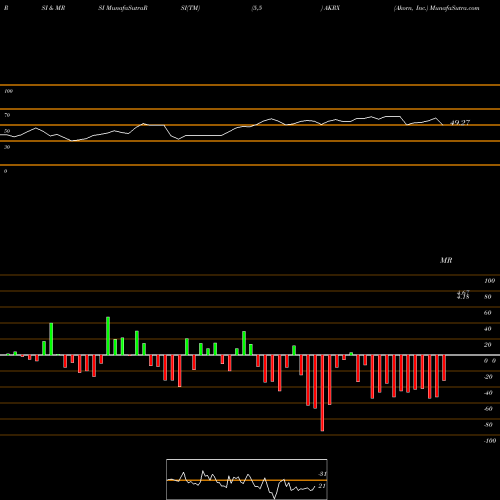The width and height of the screenshot is (500, 500).
Task: Click the RSI axis label 50
Action: click(x=7, y=131)
